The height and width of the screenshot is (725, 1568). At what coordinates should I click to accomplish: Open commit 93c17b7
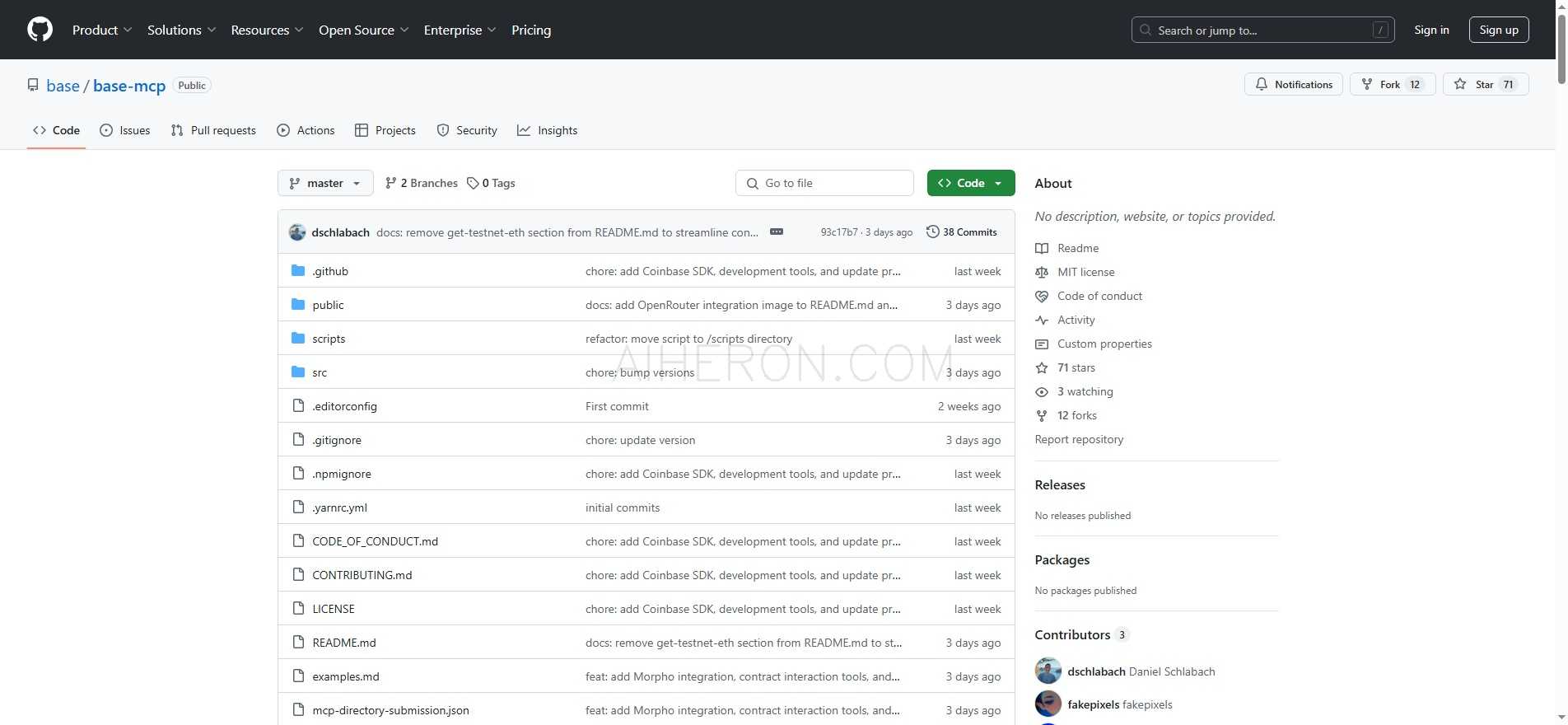click(838, 232)
